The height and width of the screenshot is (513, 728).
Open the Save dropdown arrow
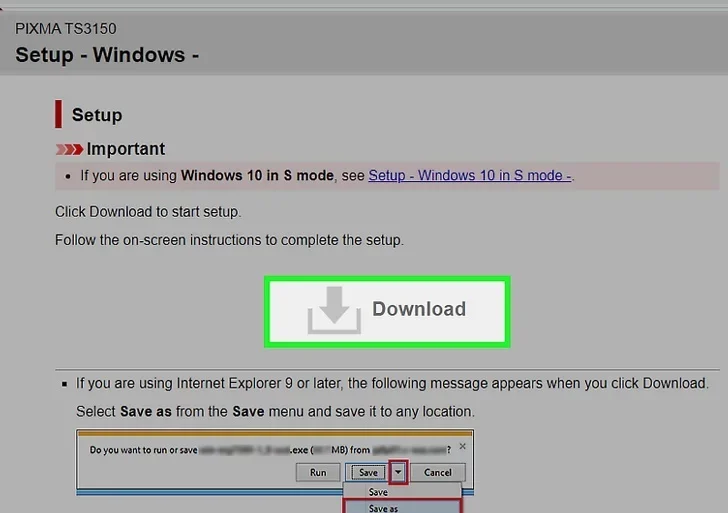(x=398, y=472)
